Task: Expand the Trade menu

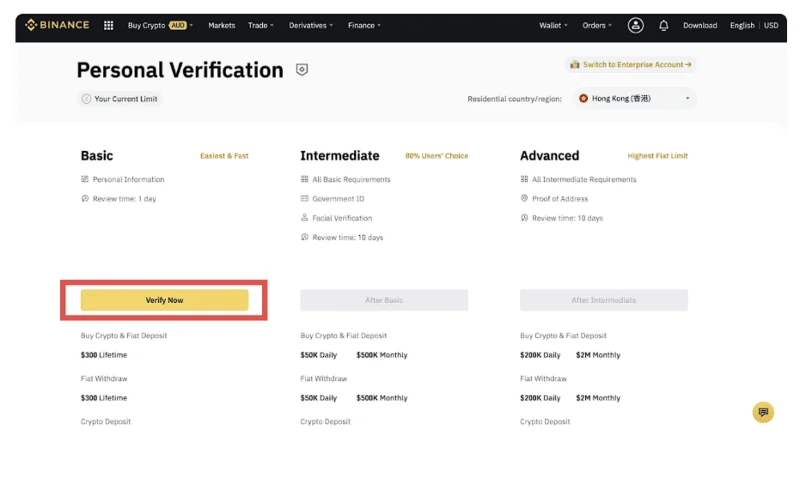Action: [x=260, y=25]
